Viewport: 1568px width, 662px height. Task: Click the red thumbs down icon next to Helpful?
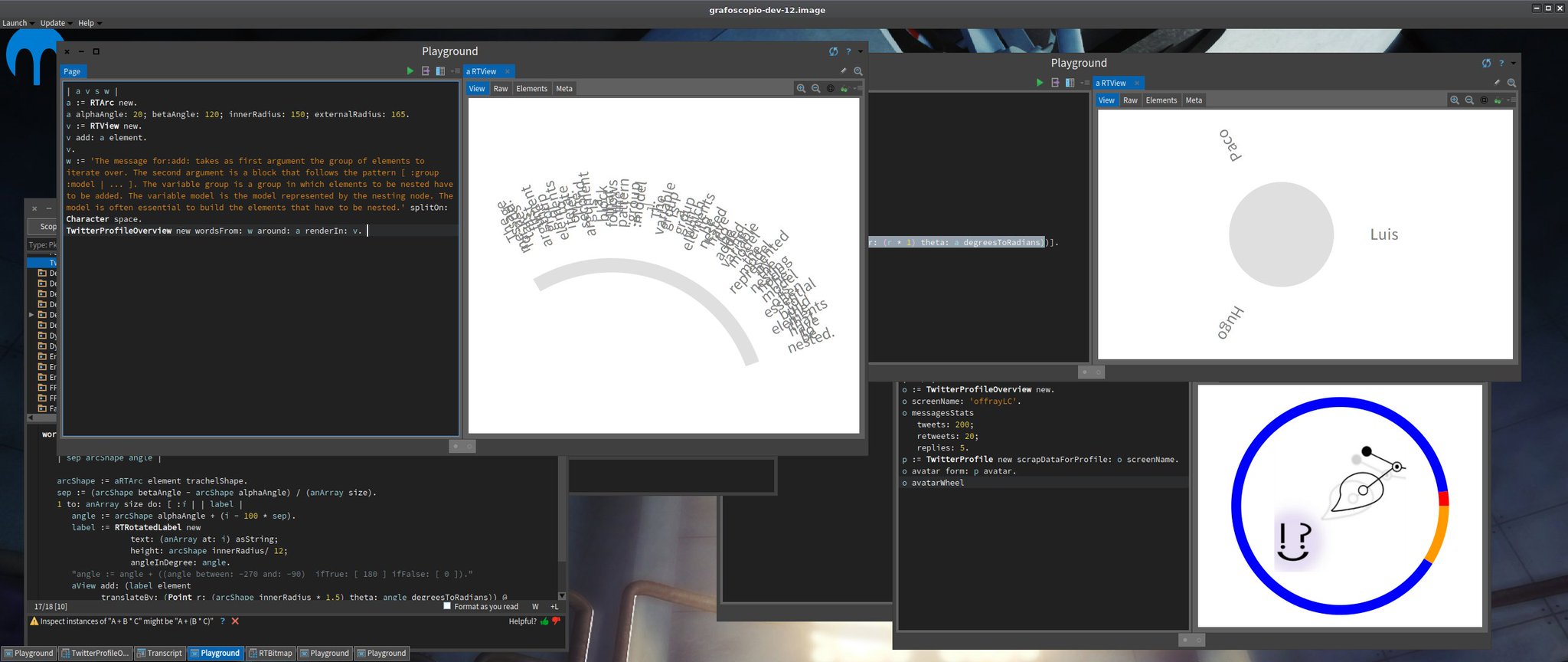pyautogui.click(x=557, y=621)
